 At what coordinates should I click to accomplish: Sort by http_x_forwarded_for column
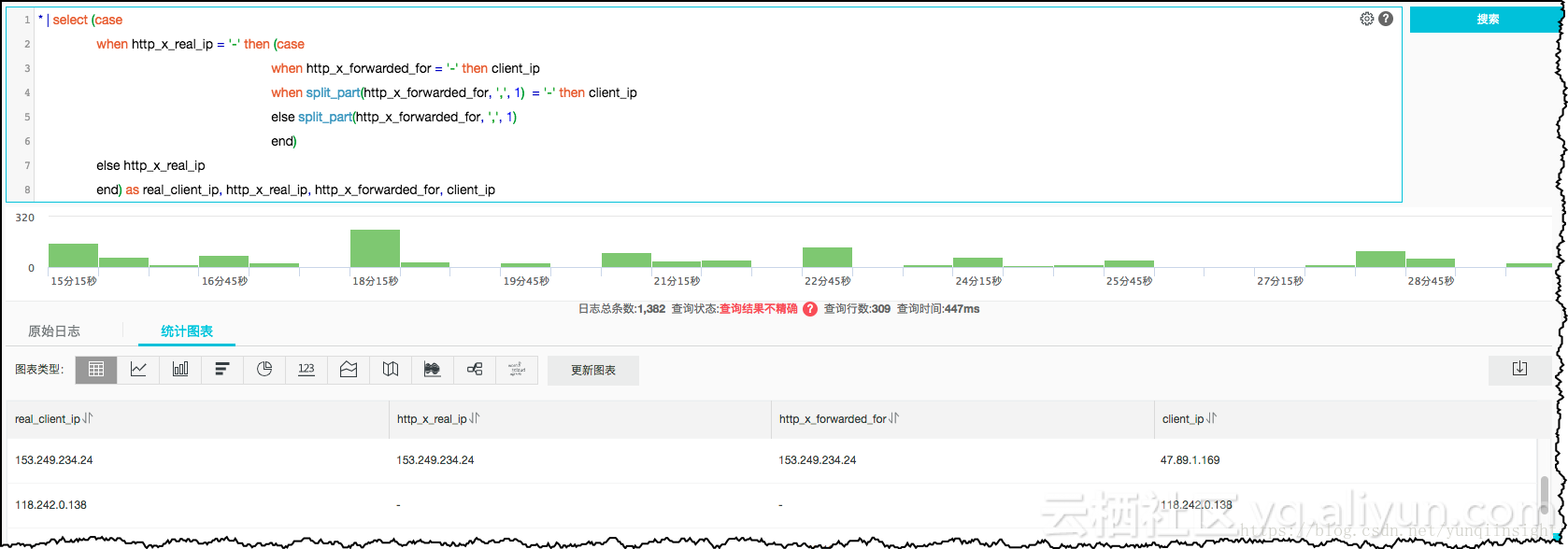[894, 418]
